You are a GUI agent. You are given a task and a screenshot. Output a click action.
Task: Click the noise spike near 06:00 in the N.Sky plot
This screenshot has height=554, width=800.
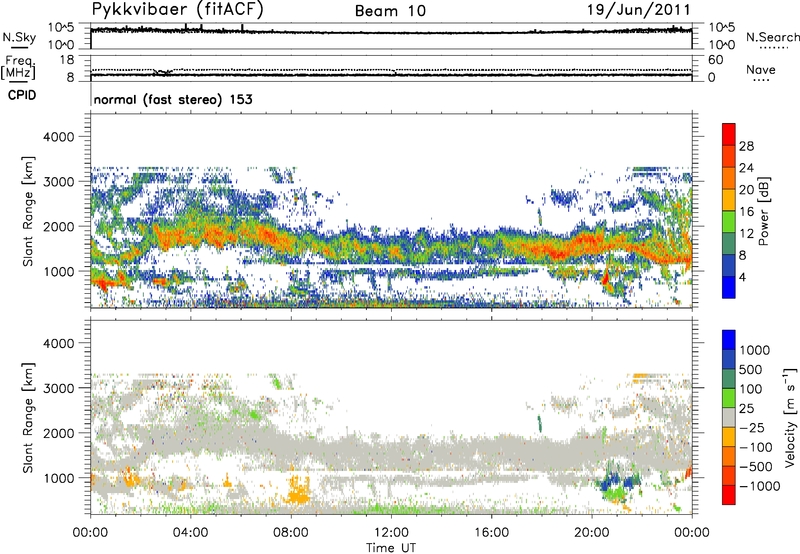[x=242, y=28]
